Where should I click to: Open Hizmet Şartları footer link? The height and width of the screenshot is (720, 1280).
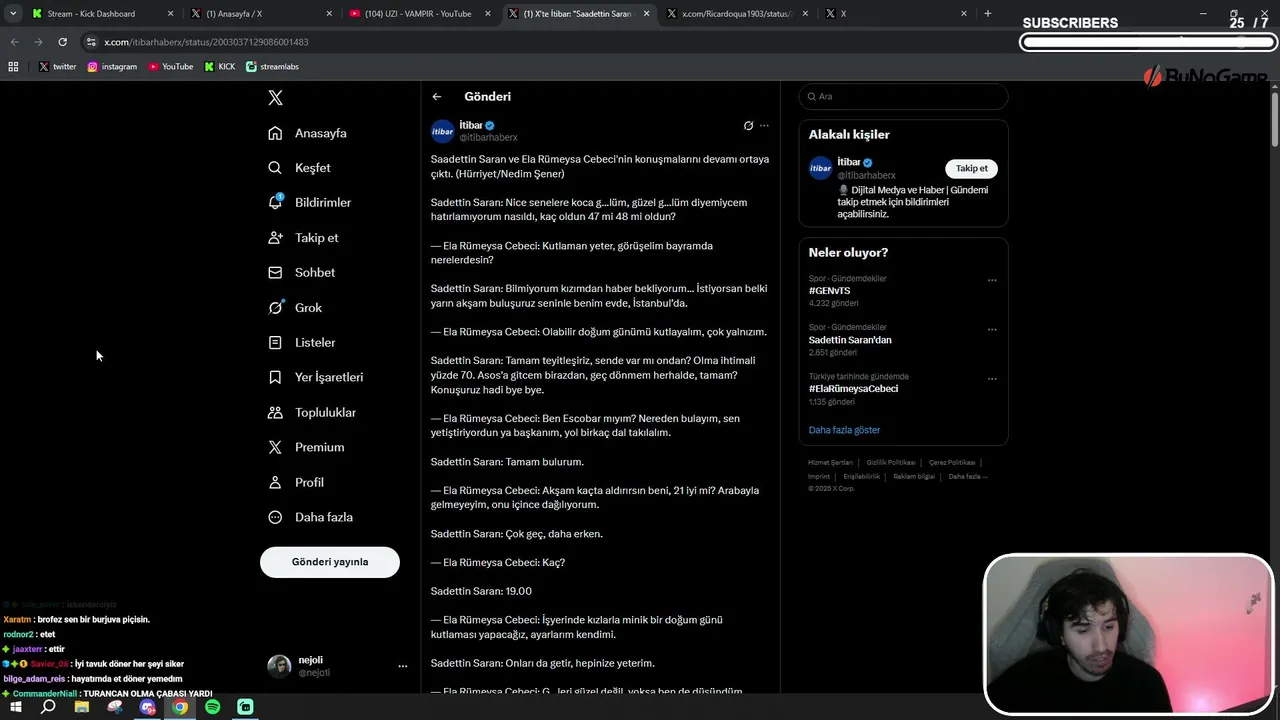click(831, 463)
